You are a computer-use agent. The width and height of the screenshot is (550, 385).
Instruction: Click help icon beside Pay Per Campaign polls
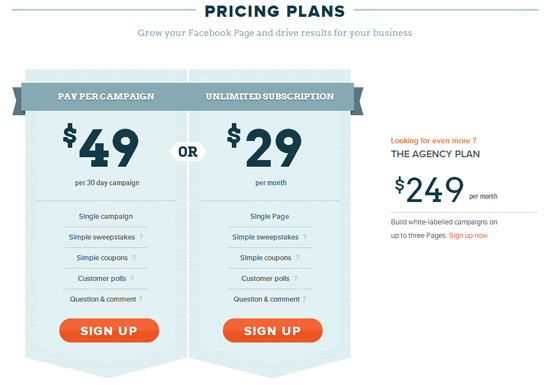132,278
